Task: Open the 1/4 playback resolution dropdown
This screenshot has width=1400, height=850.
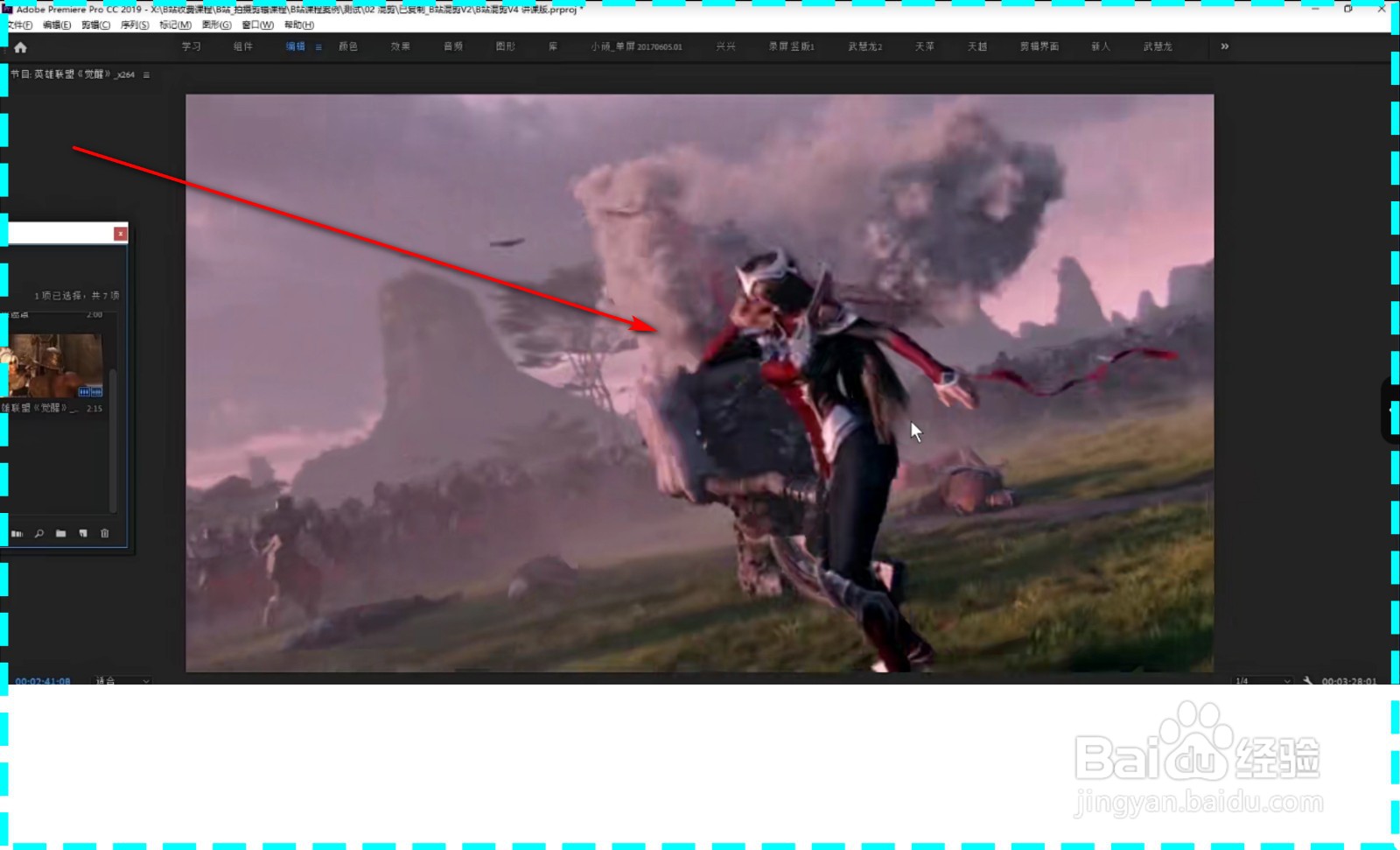Action: (x=1262, y=680)
